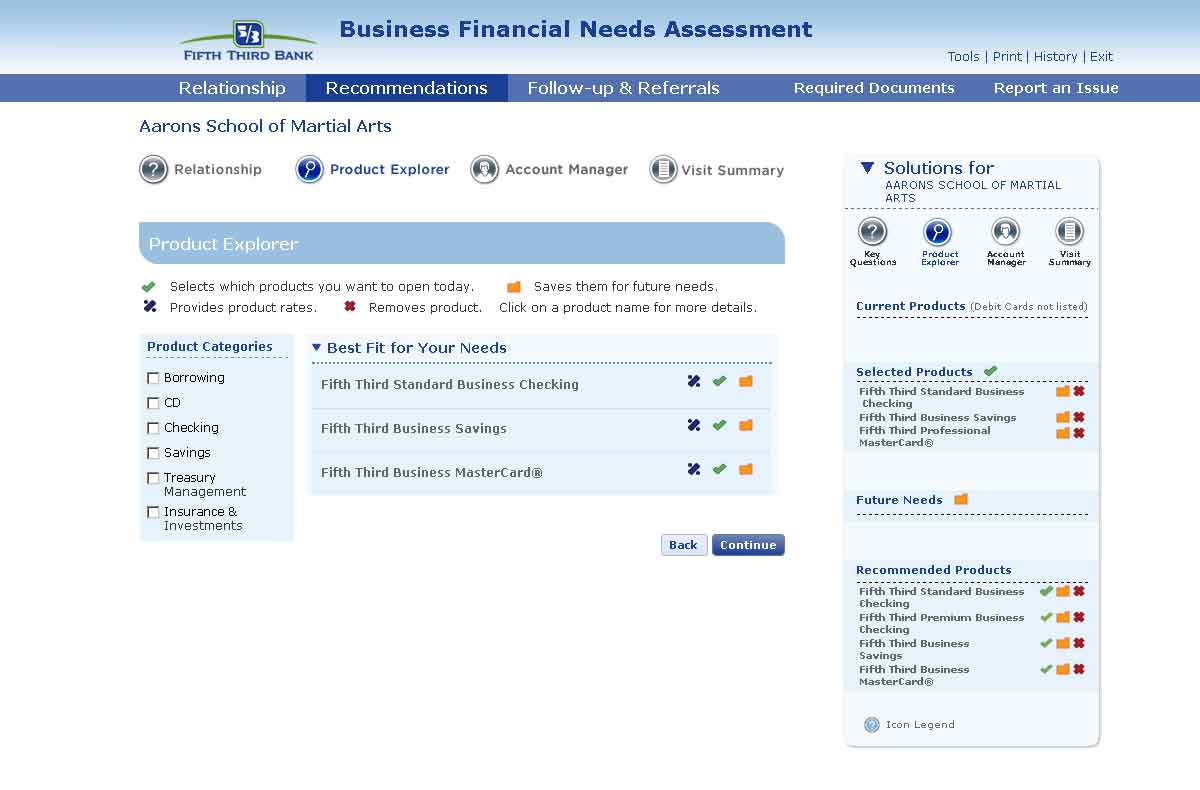Select recommended Standard Business Checking checkmark
Viewport: 1200px width, 790px height.
coord(1046,591)
